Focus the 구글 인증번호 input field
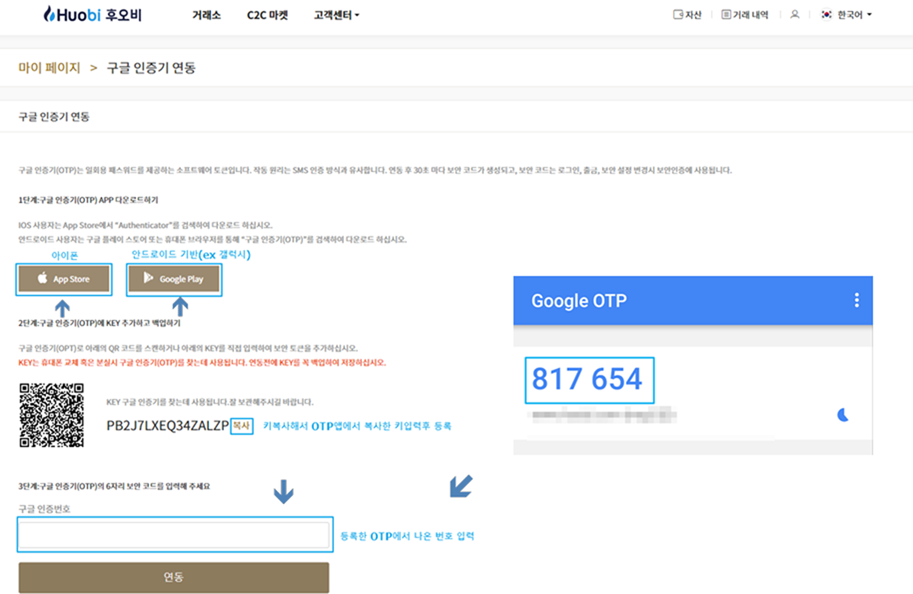 [x=174, y=534]
